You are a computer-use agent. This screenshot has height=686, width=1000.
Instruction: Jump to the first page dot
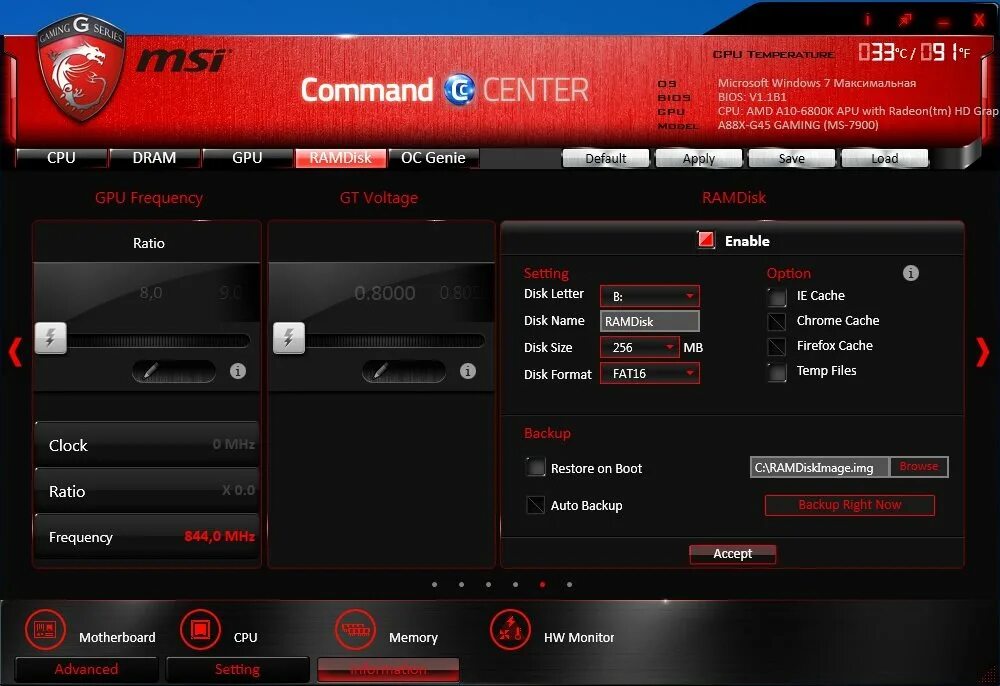434,584
